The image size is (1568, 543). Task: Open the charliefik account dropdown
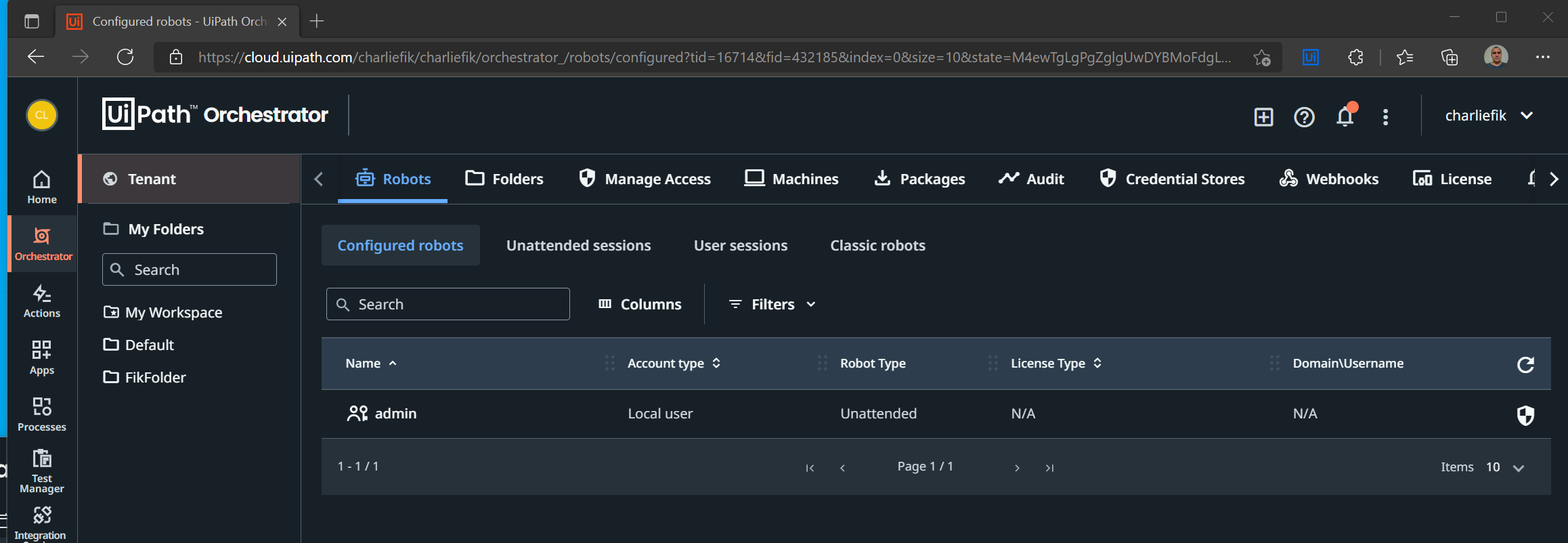click(x=1488, y=116)
